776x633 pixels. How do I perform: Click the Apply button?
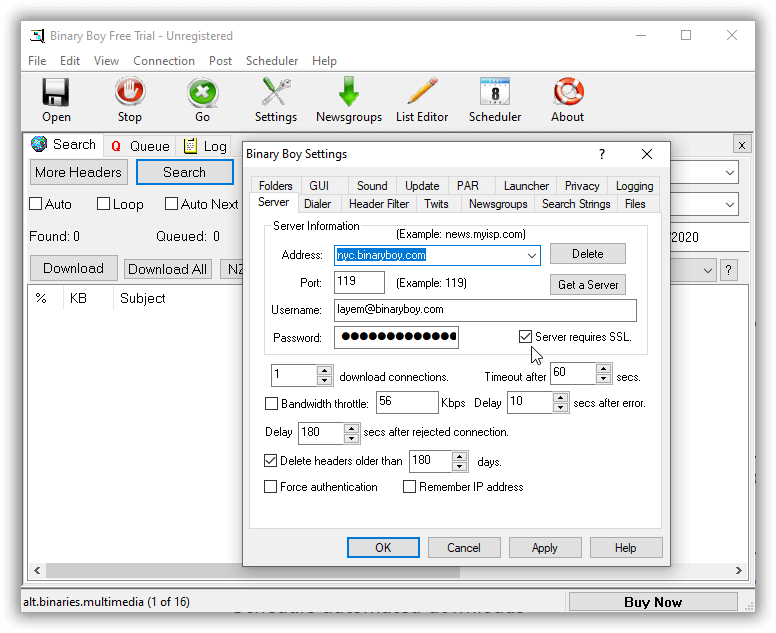pyautogui.click(x=545, y=547)
